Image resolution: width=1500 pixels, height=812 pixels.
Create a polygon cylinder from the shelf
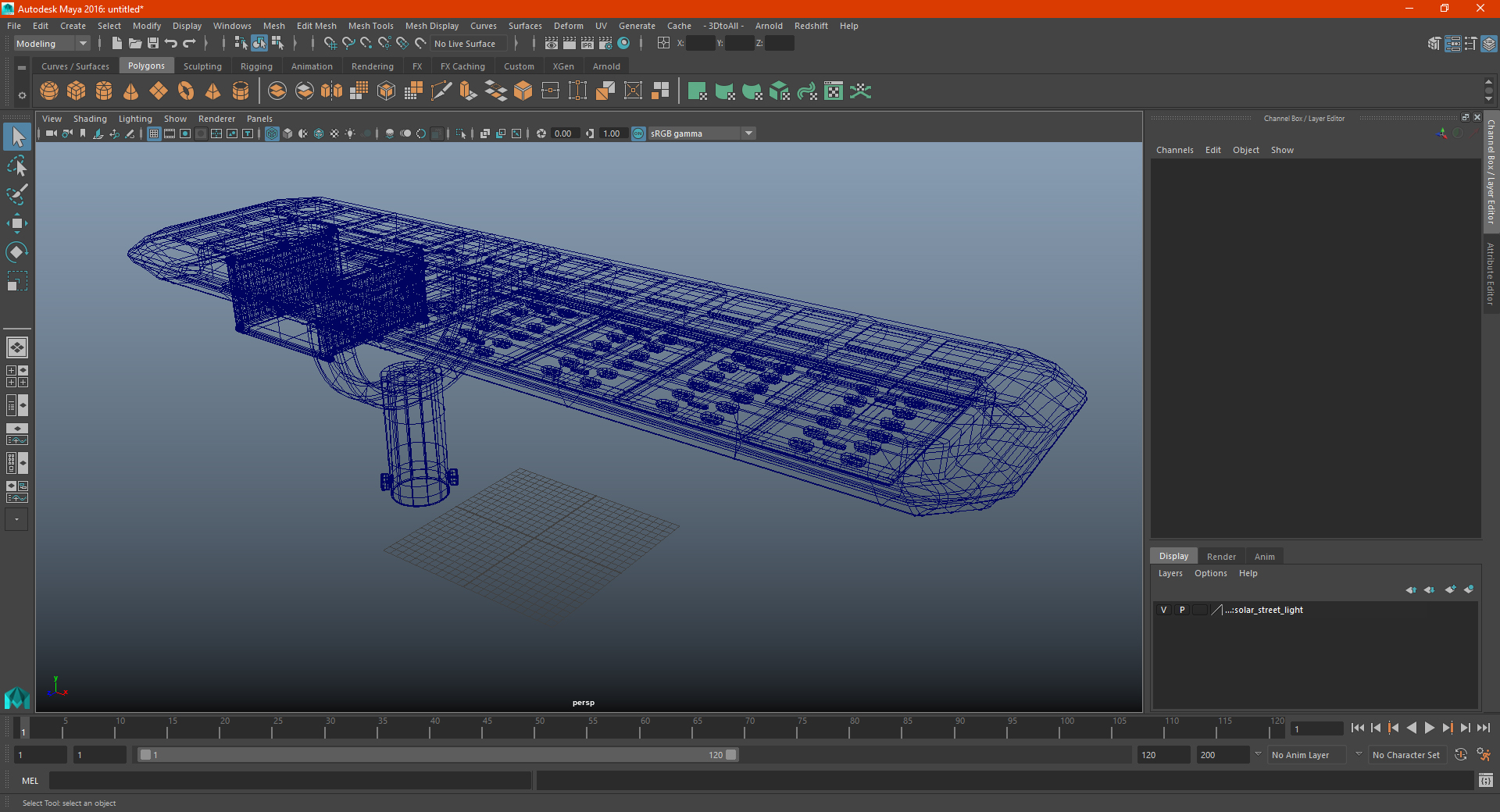pos(104,91)
